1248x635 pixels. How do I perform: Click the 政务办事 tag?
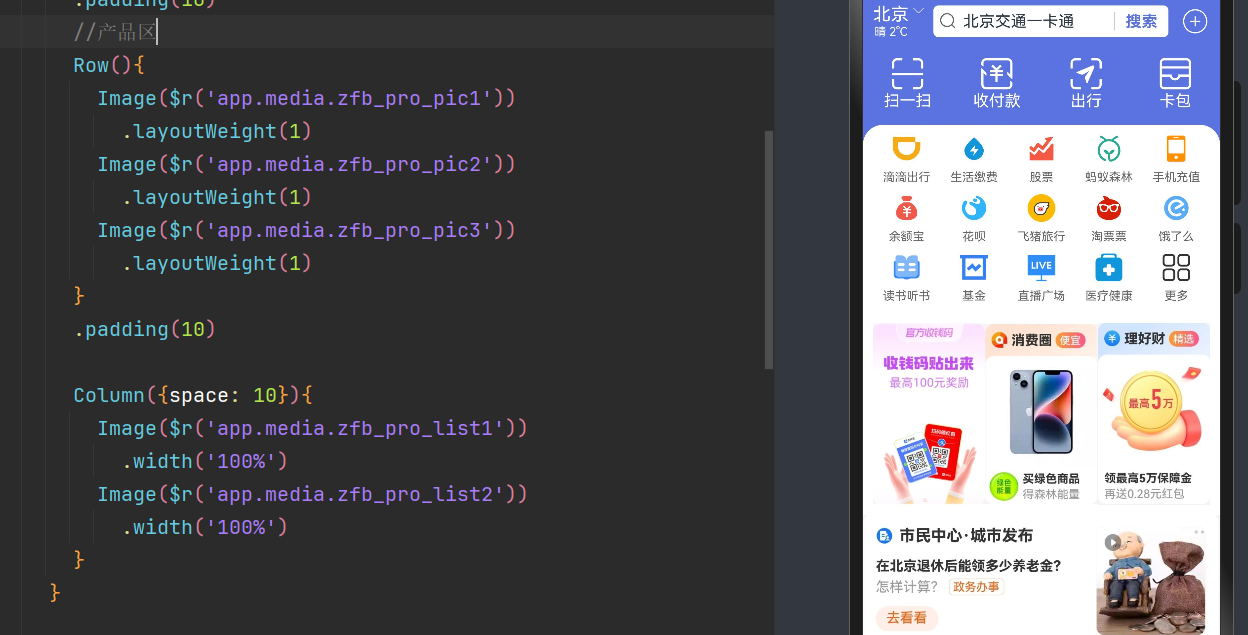pos(976,587)
